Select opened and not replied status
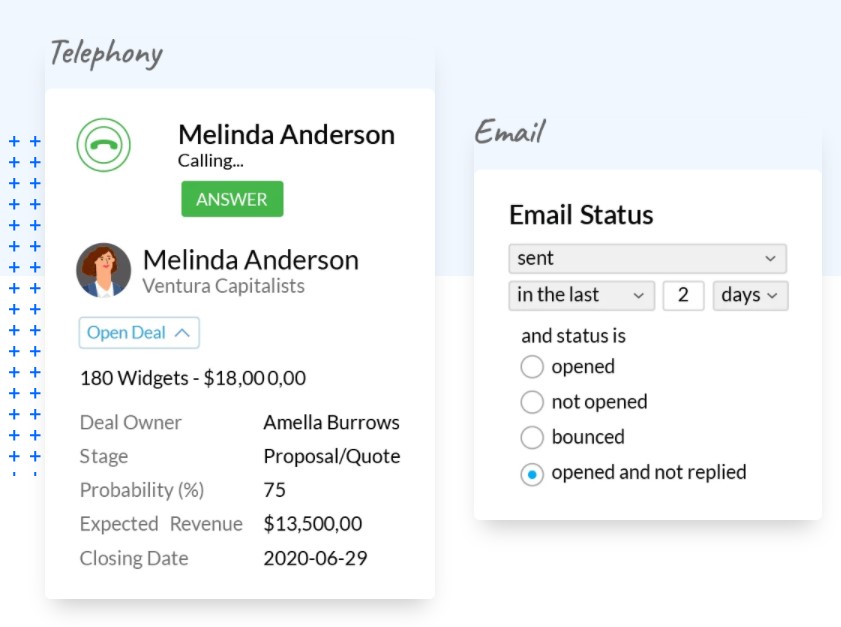 531,472
